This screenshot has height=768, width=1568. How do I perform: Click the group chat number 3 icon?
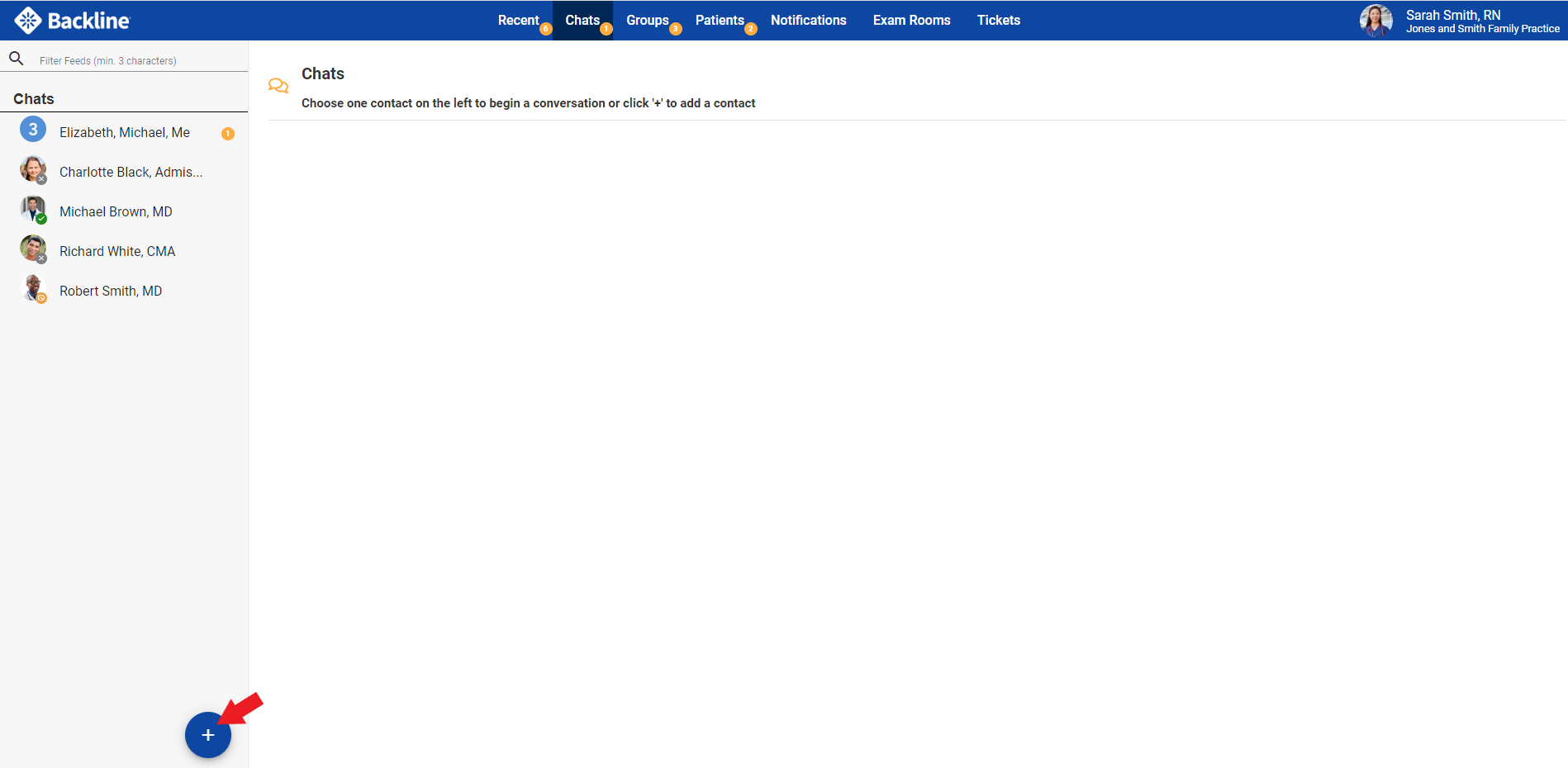tap(33, 130)
